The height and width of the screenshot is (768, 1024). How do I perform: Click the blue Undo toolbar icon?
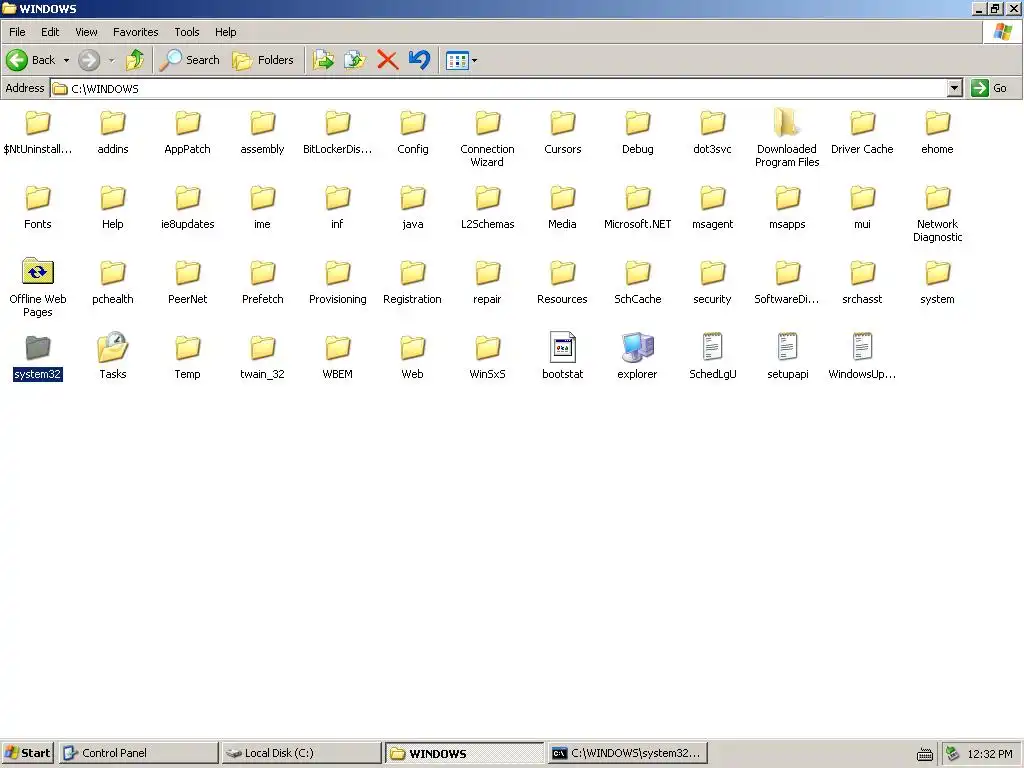click(x=419, y=60)
